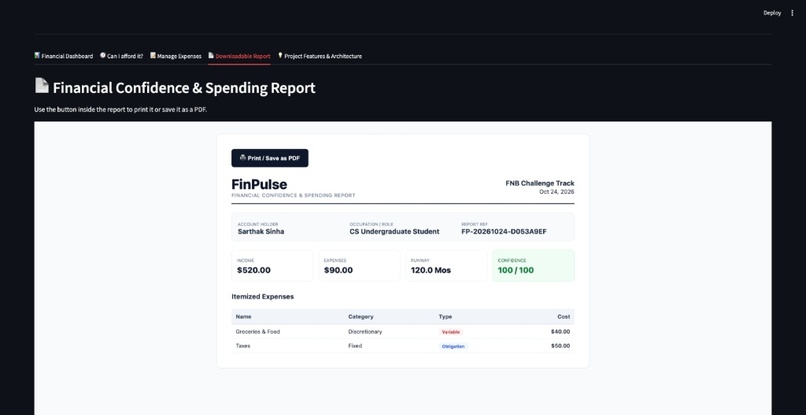Click the print instruction text below heading
This screenshot has width=806, height=415.
(120, 110)
